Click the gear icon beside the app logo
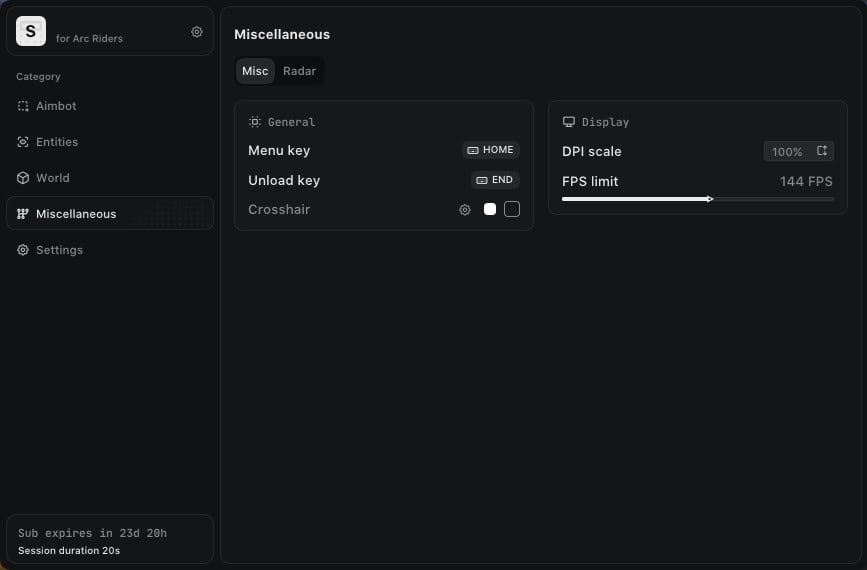Screen dimensions: 867x570 pyautogui.click(x=197, y=32)
